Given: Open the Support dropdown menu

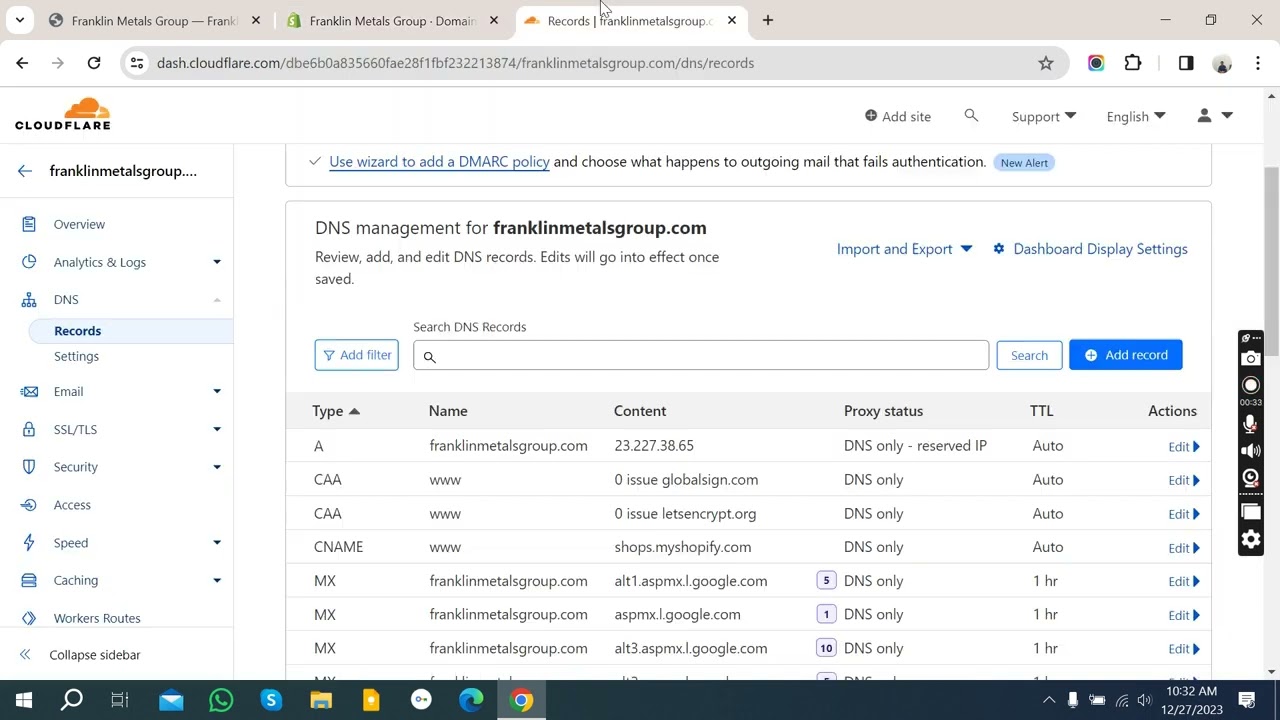Looking at the screenshot, I should [x=1043, y=116].
